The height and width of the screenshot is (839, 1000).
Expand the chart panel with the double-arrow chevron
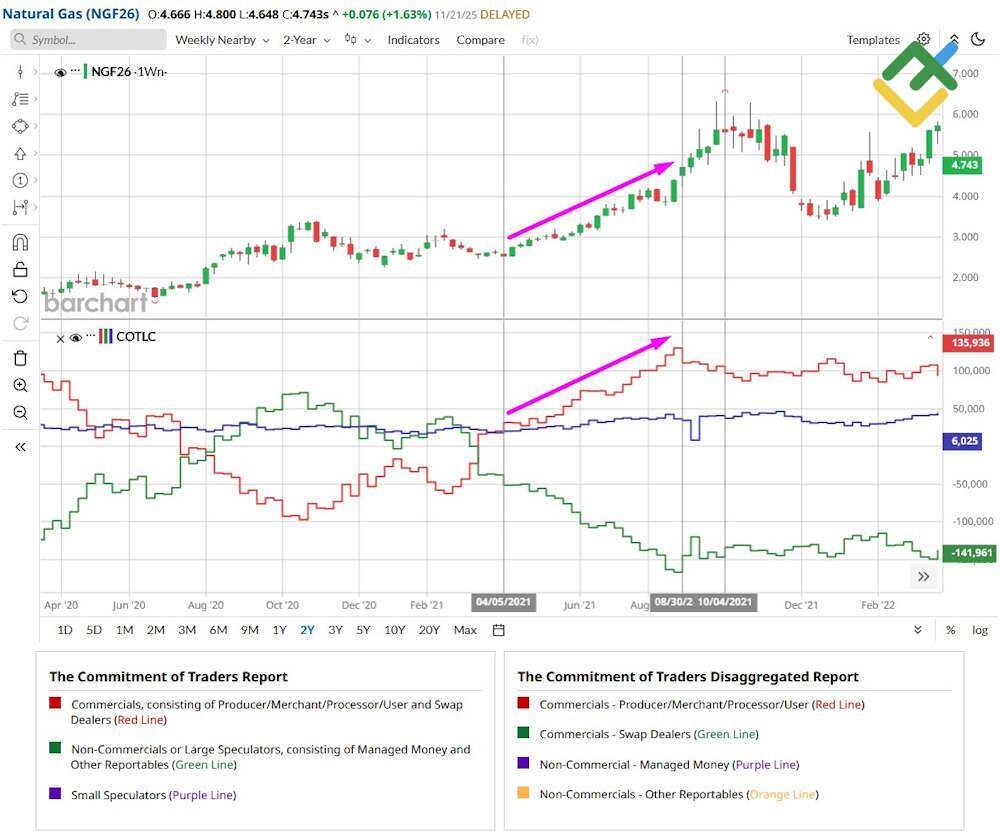click(x=924, y=576)
